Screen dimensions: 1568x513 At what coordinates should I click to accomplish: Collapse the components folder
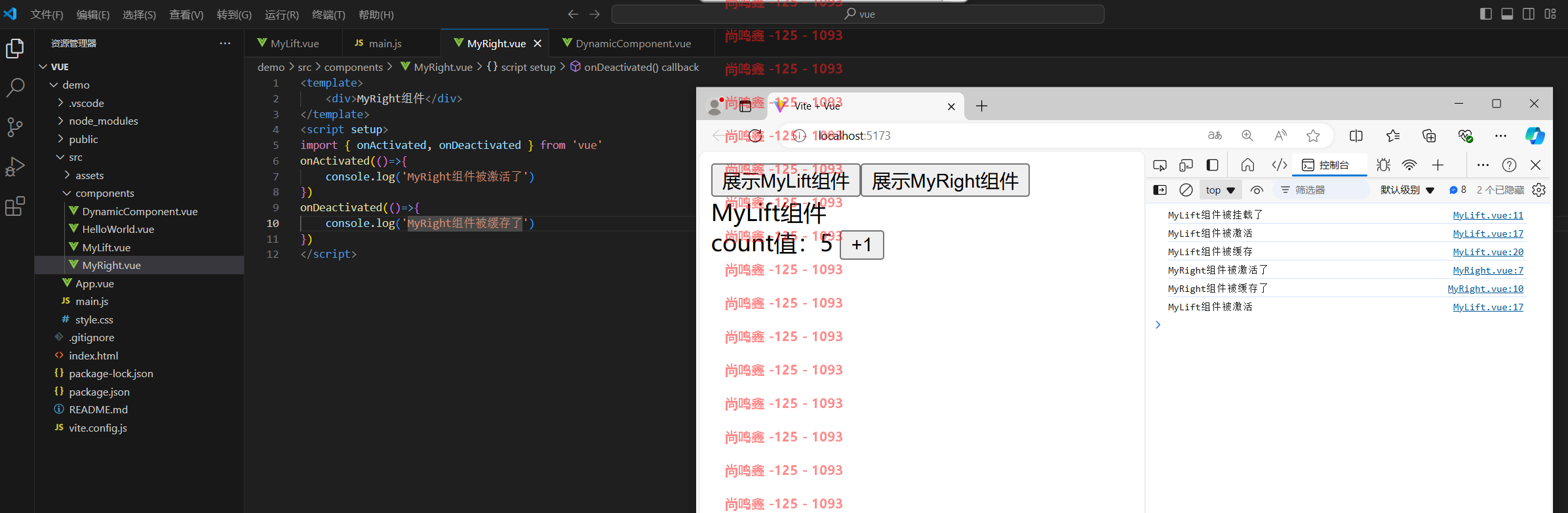[x=67, y=194]
